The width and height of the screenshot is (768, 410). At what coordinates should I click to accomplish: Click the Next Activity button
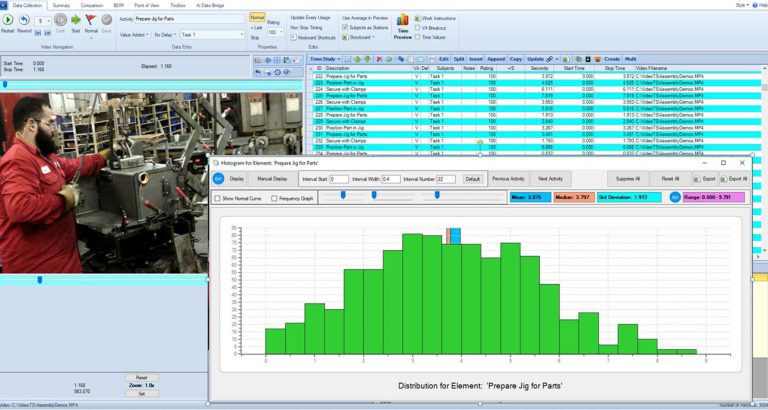tap(551, 179)
